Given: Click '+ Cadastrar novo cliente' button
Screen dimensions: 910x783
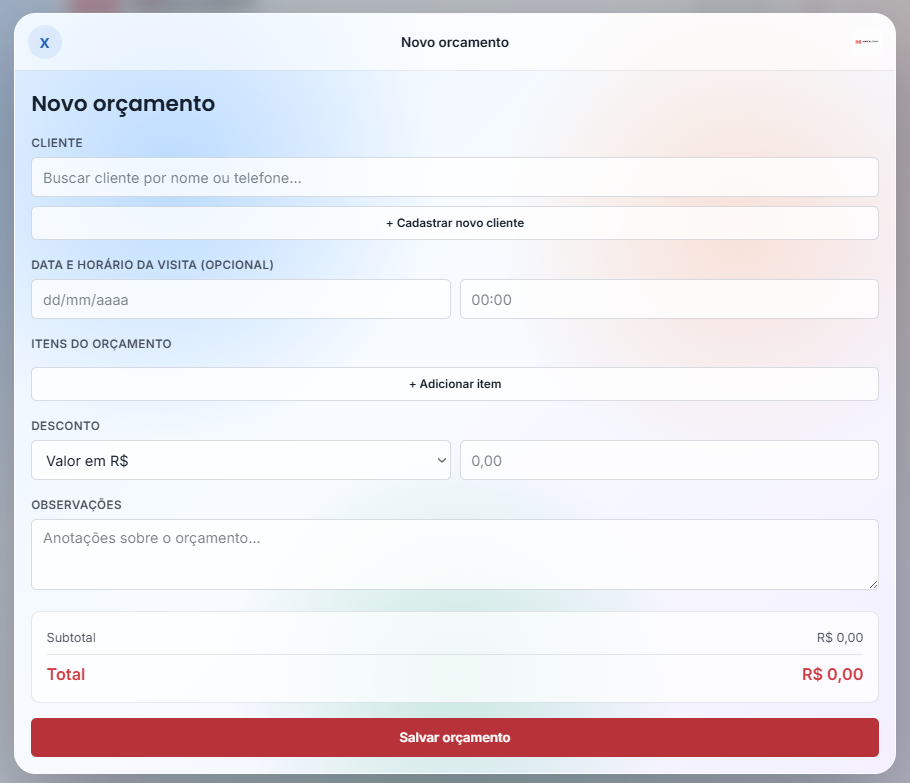Looking at the screenshot, I should (x=455, y=223).
